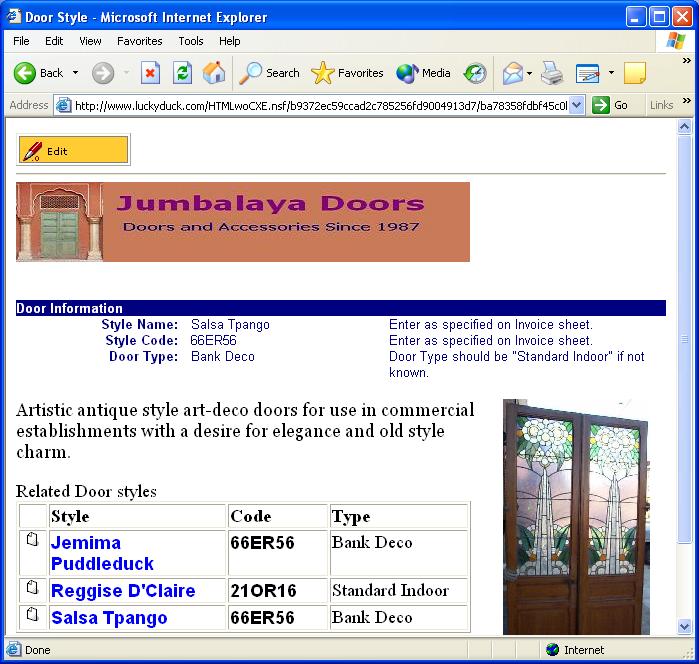699x664 pixels.
Task: Open the Favorites star button
Action: click(x=348, y=73)
